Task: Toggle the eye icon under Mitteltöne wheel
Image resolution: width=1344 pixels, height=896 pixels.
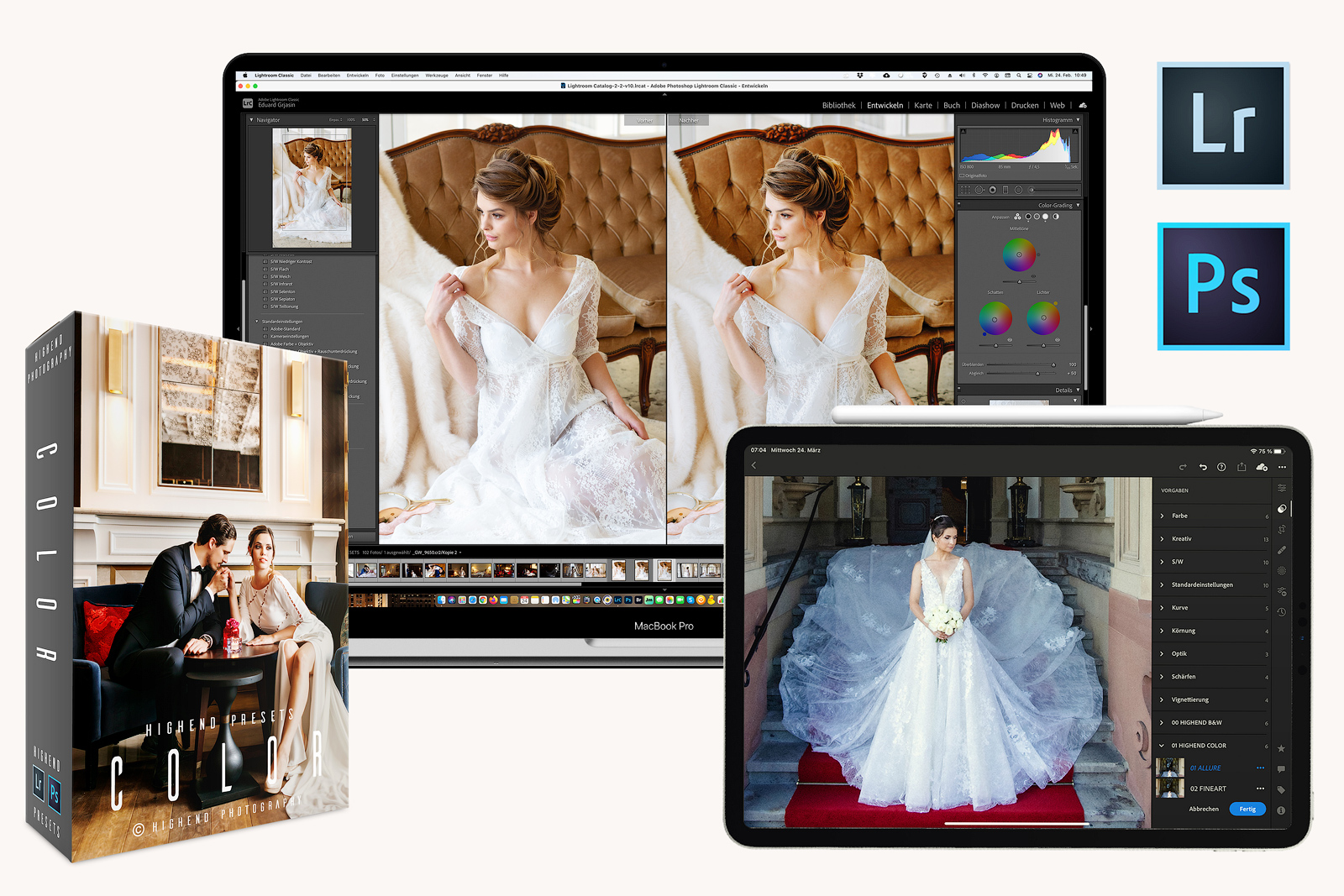Action: (1033, 276)
